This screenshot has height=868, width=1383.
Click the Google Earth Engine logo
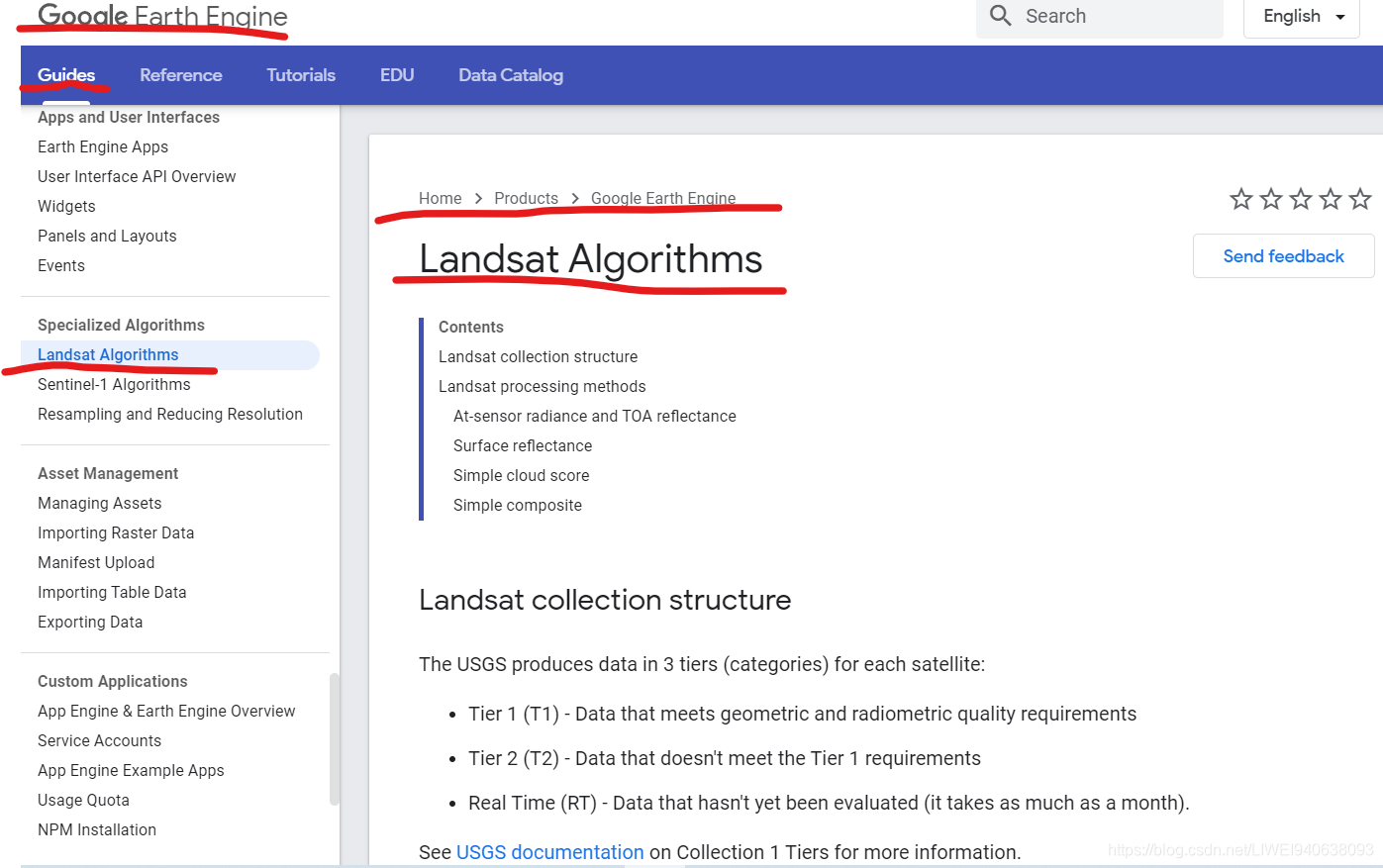coord(162,16)
